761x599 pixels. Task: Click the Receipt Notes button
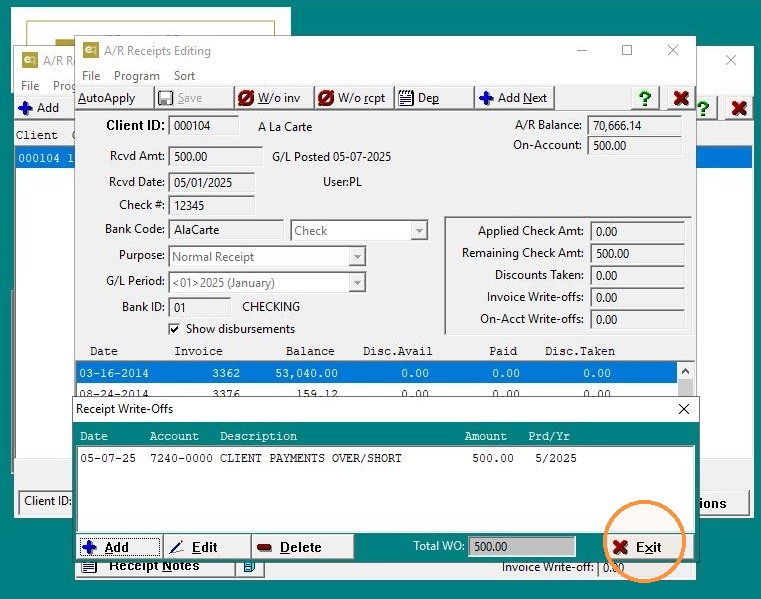point(154,567)
